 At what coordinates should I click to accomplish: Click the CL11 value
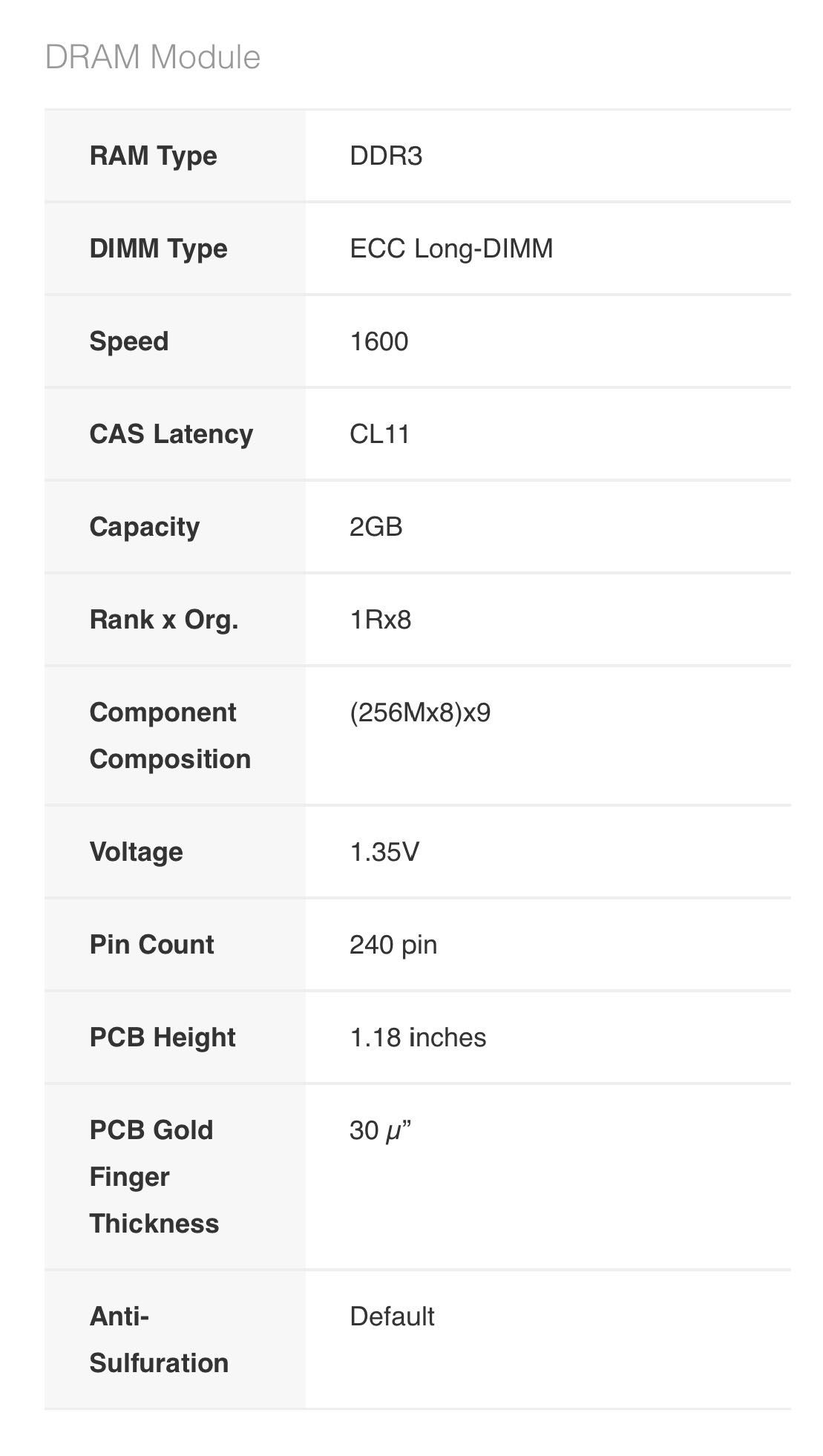(380, 434)
